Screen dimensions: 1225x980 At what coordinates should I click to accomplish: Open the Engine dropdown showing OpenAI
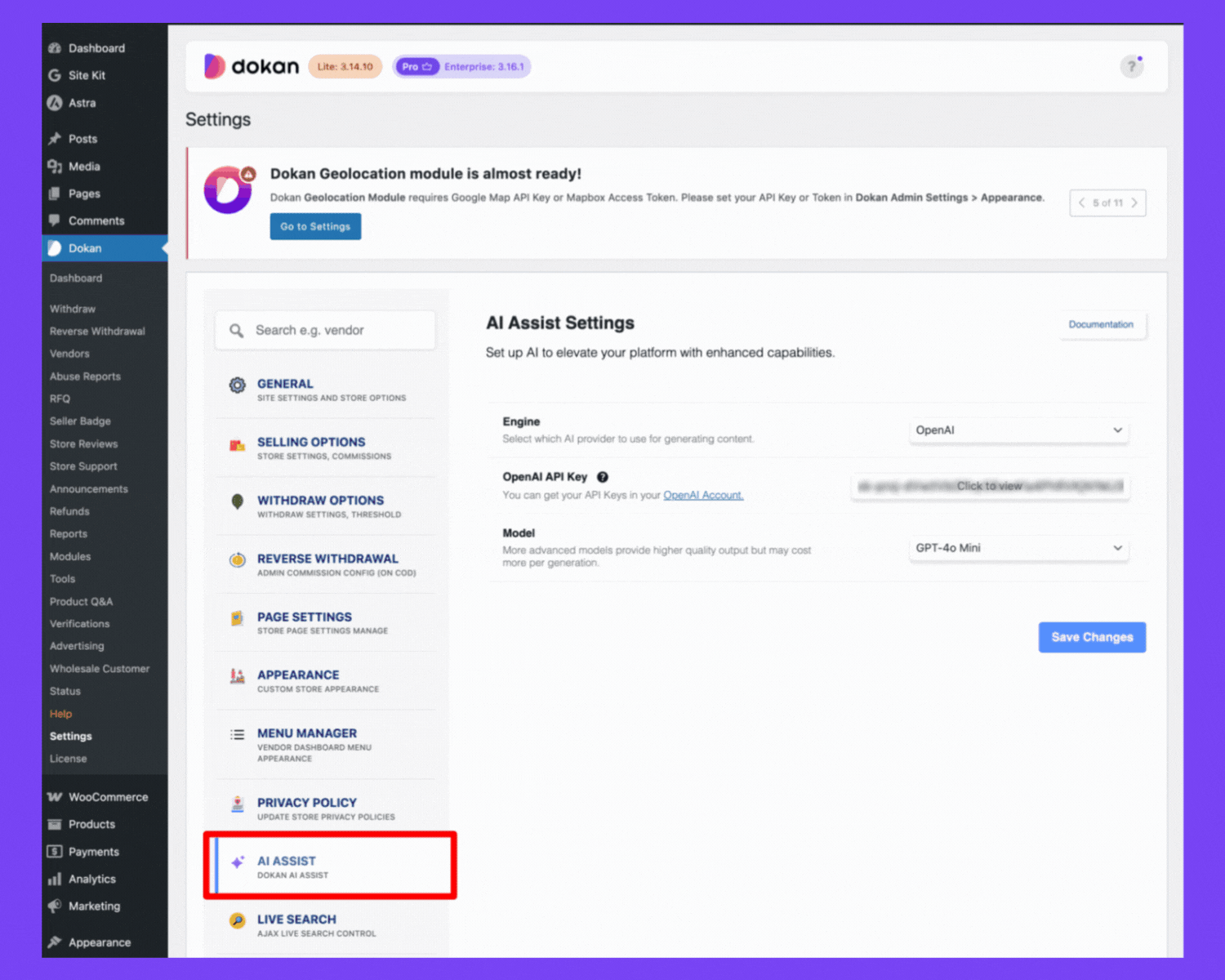pos(1018,430)
